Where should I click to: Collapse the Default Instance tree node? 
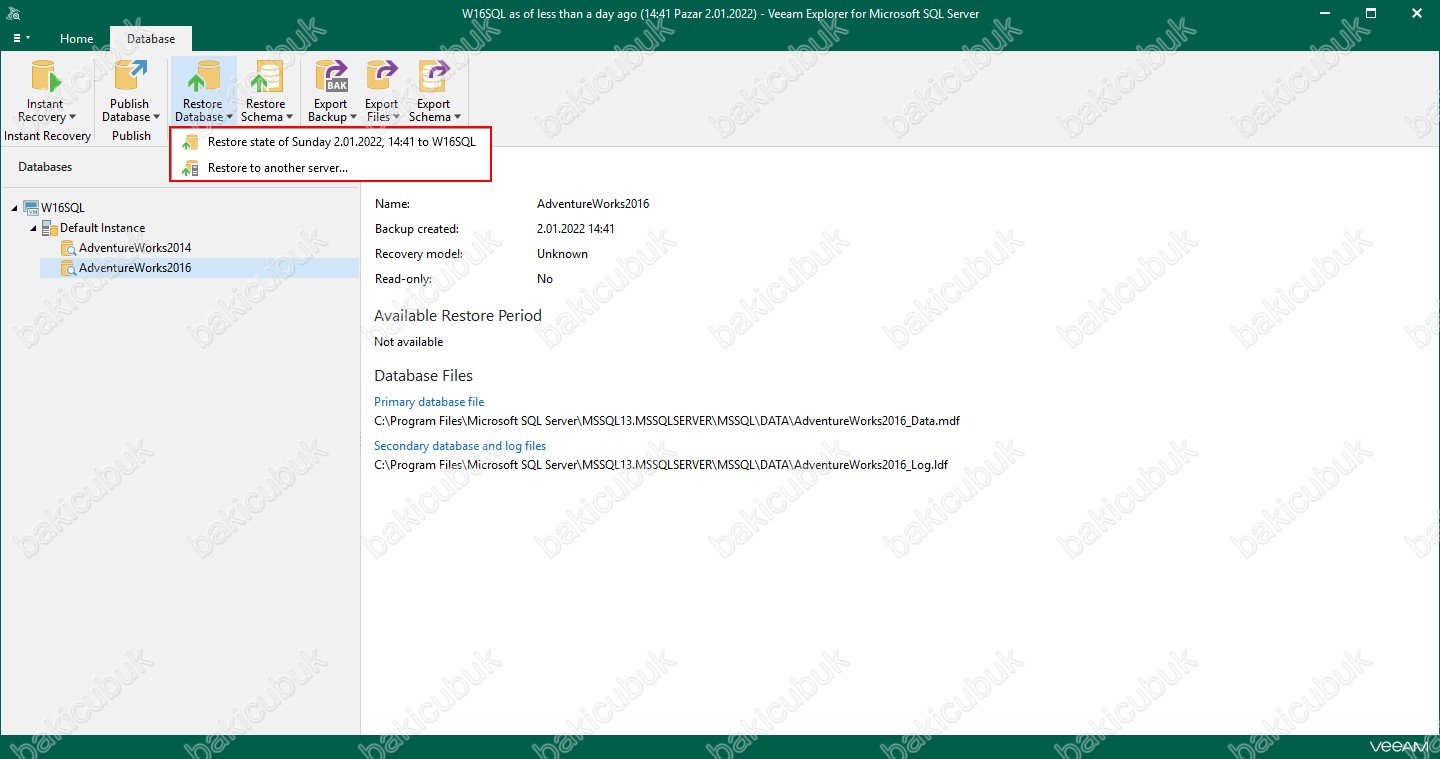click(33, 228)
